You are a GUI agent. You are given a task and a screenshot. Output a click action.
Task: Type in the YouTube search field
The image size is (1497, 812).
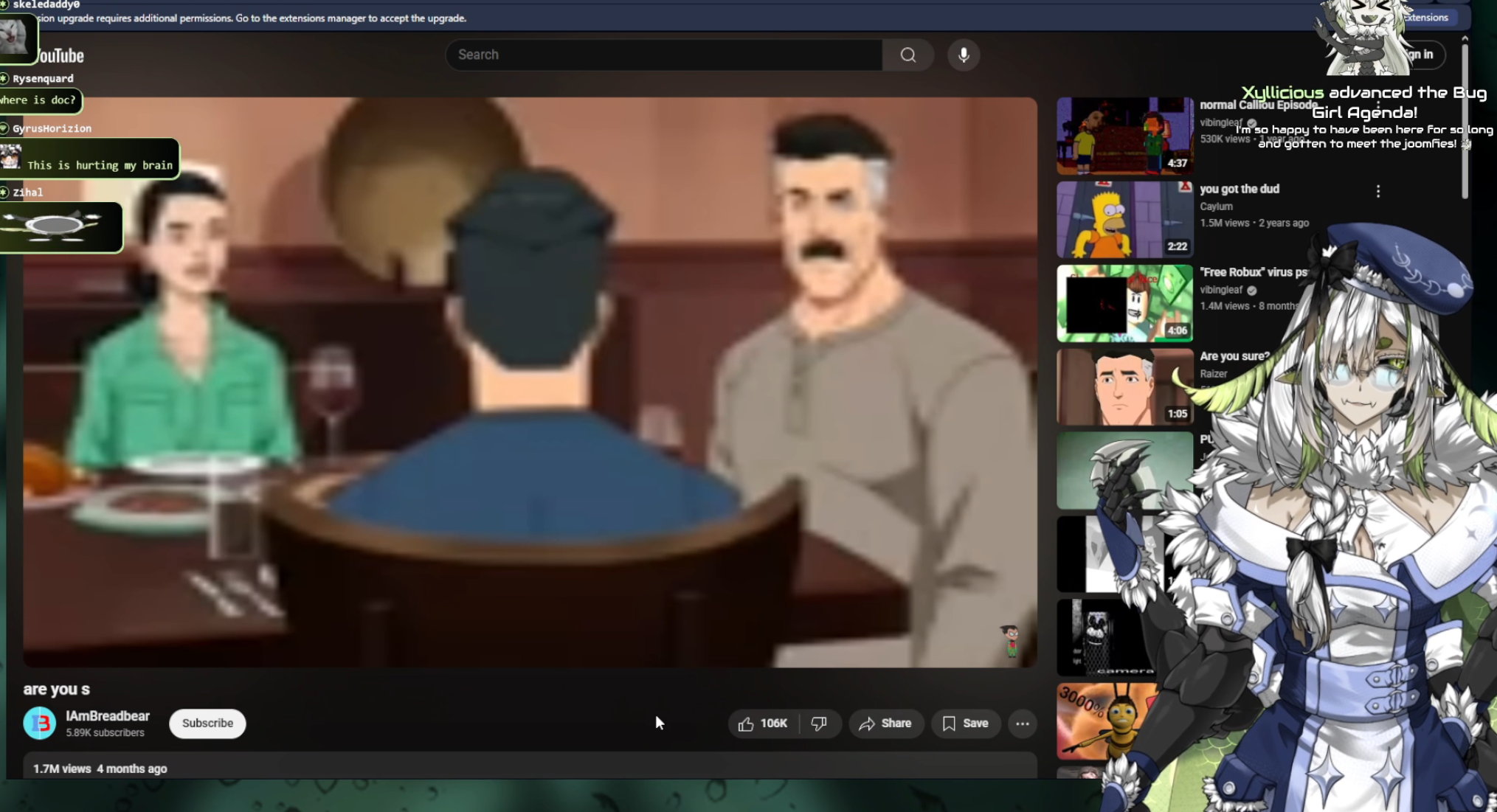click(x=664, y=55)
